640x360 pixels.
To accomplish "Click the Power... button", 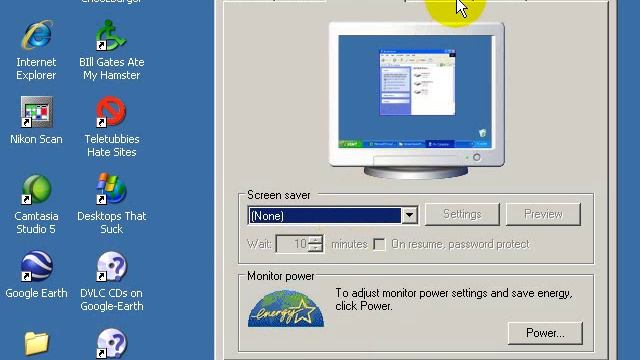I will pos(545,333).
